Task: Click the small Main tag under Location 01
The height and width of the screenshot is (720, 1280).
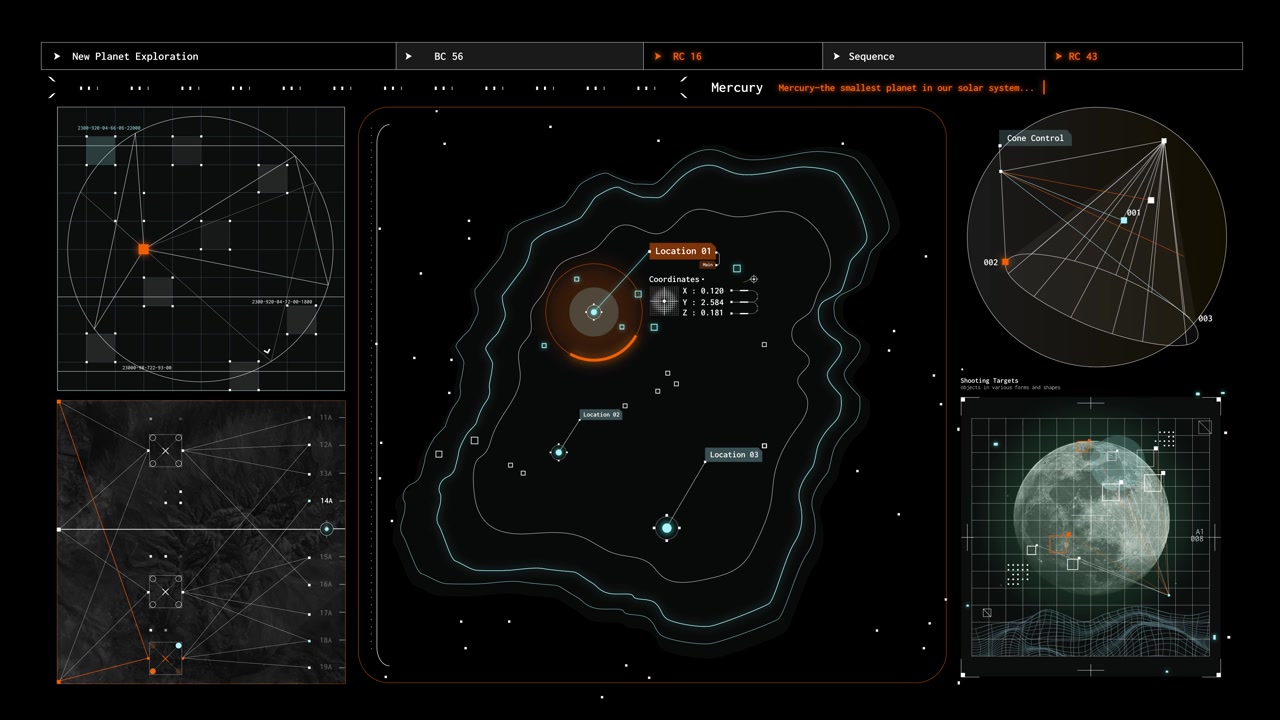Action: click(708, 264)
